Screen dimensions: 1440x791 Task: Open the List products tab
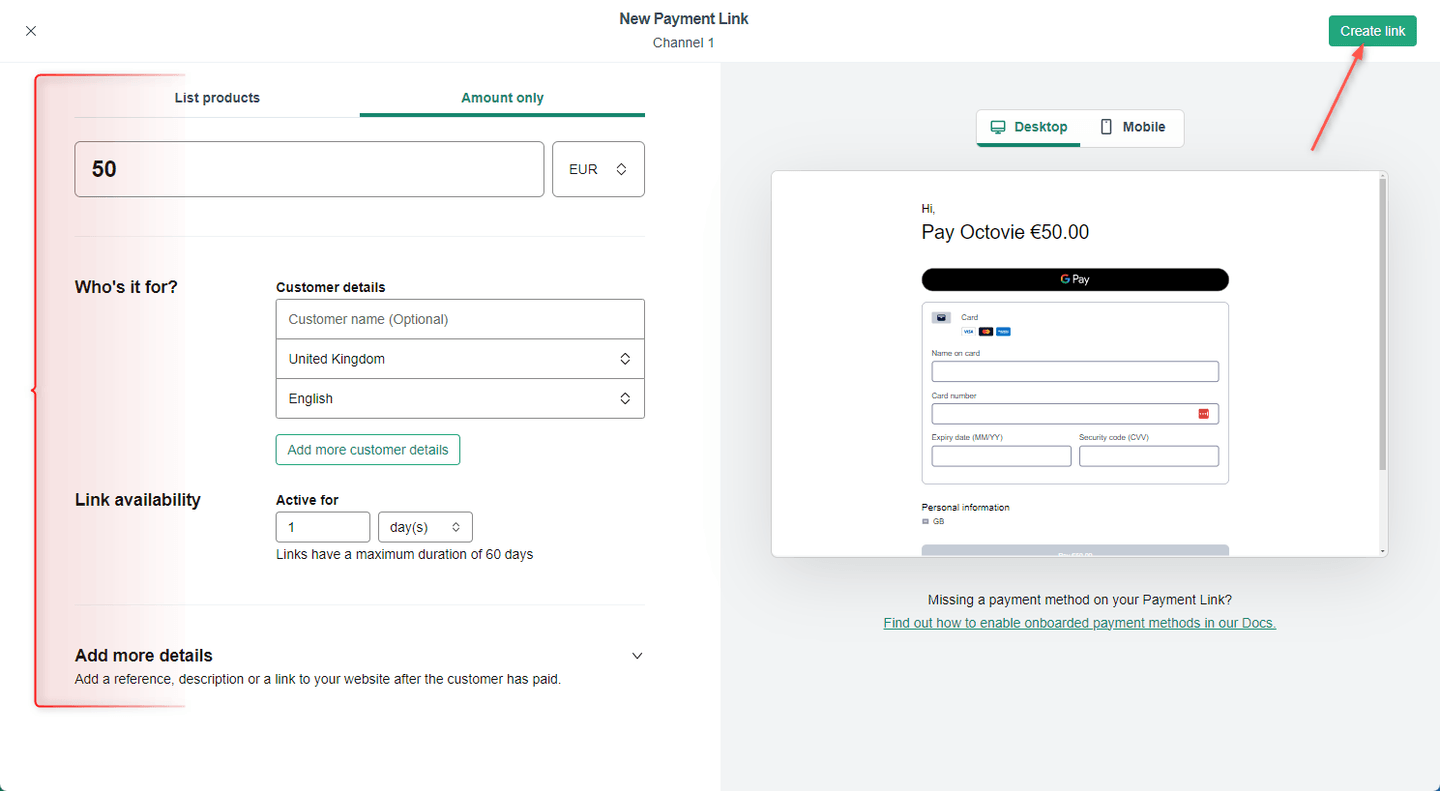[x=217, y=97]
